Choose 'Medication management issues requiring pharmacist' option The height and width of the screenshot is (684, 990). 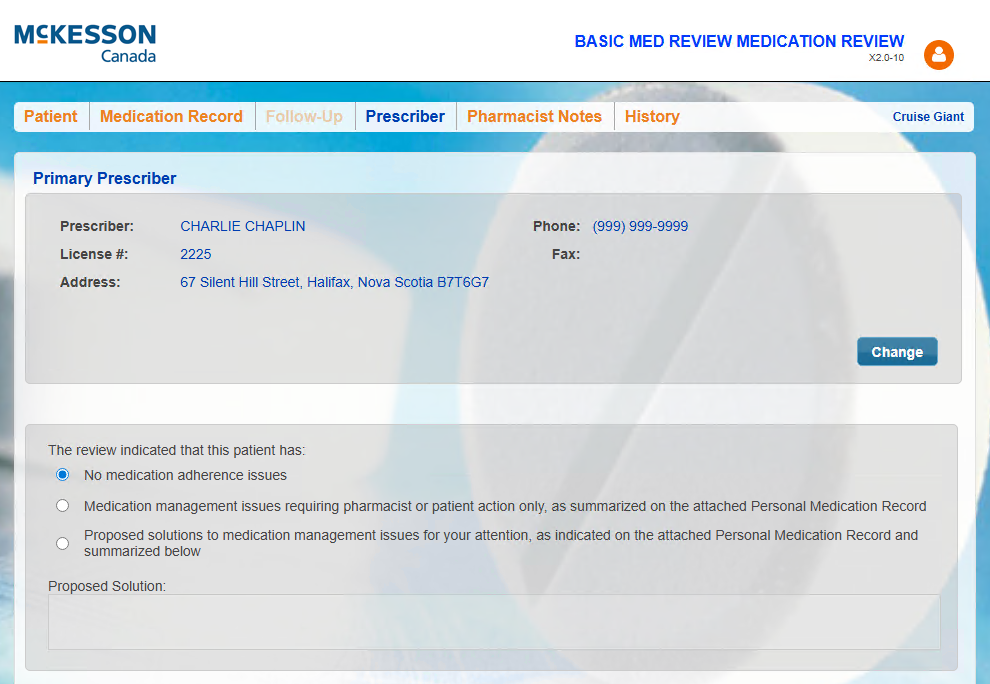pos(63,505)
